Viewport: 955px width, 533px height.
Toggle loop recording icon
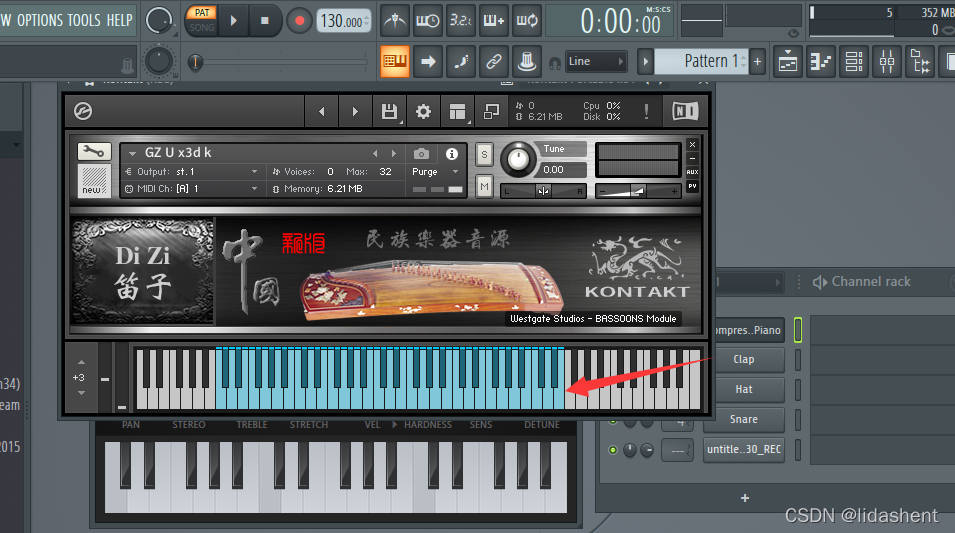point(526,21)
